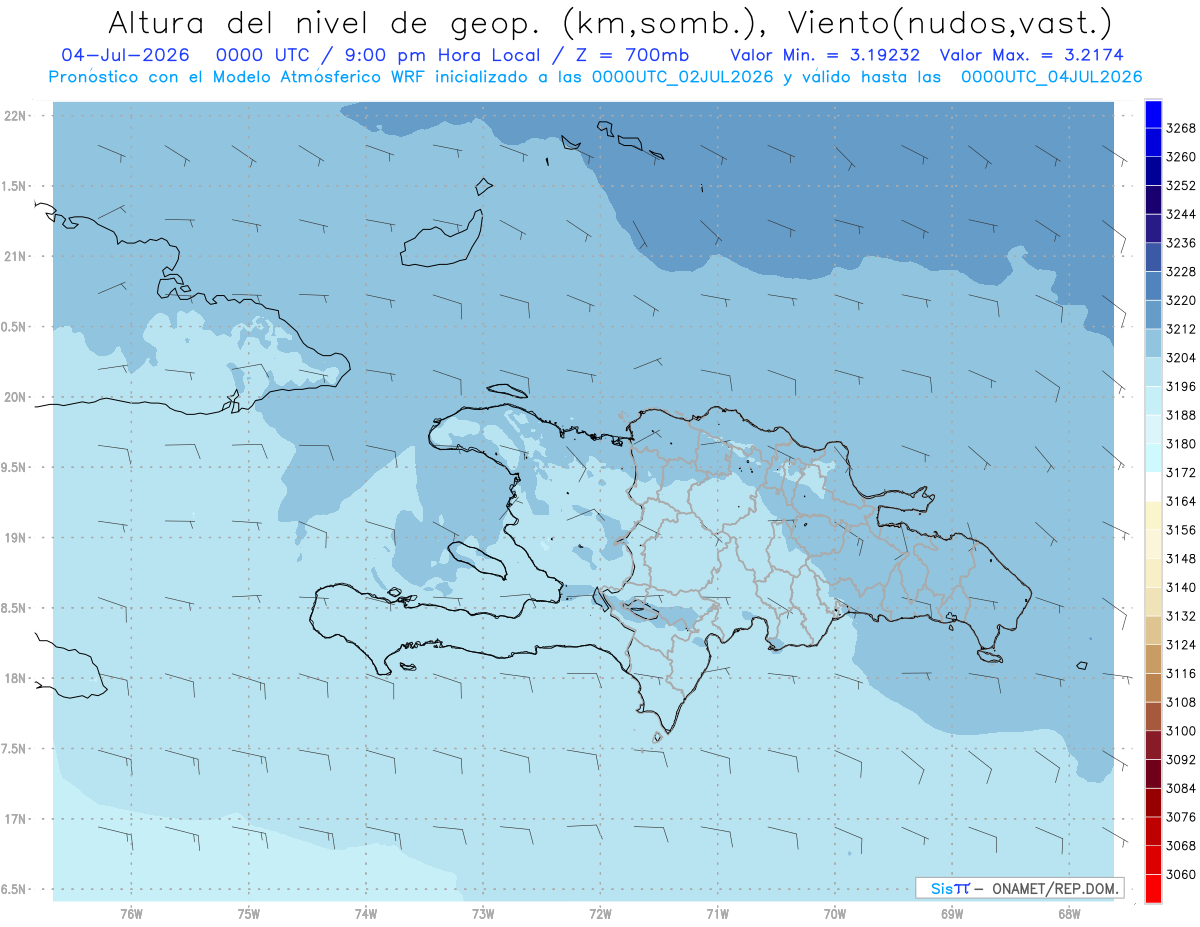Click the colorbar value '3164'
The width and height of the screenshot is (1200, 927).
1181,501
